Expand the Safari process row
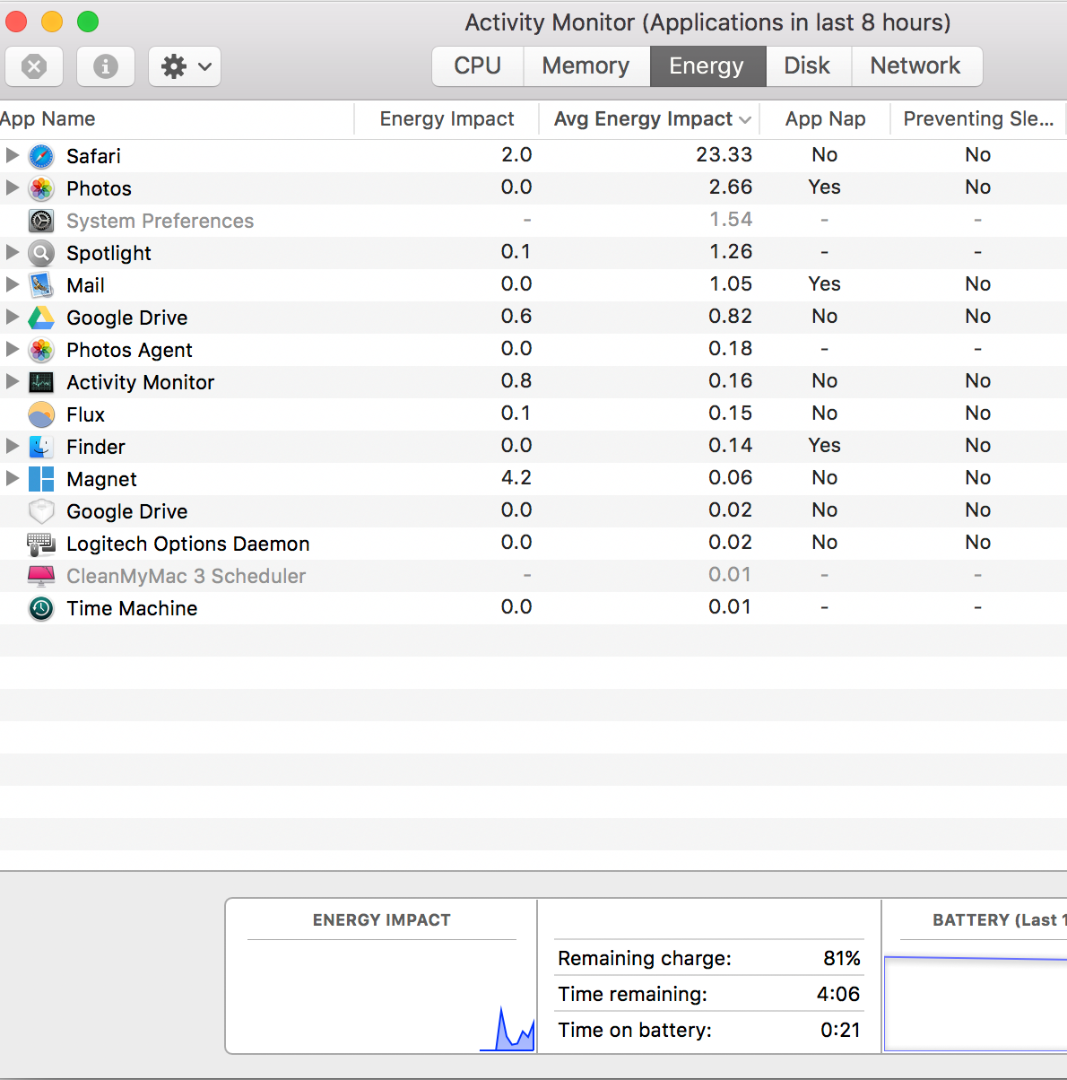The width and height of the screenshot is (1067, 1080). pyautogui.click(x=12, y=156)
